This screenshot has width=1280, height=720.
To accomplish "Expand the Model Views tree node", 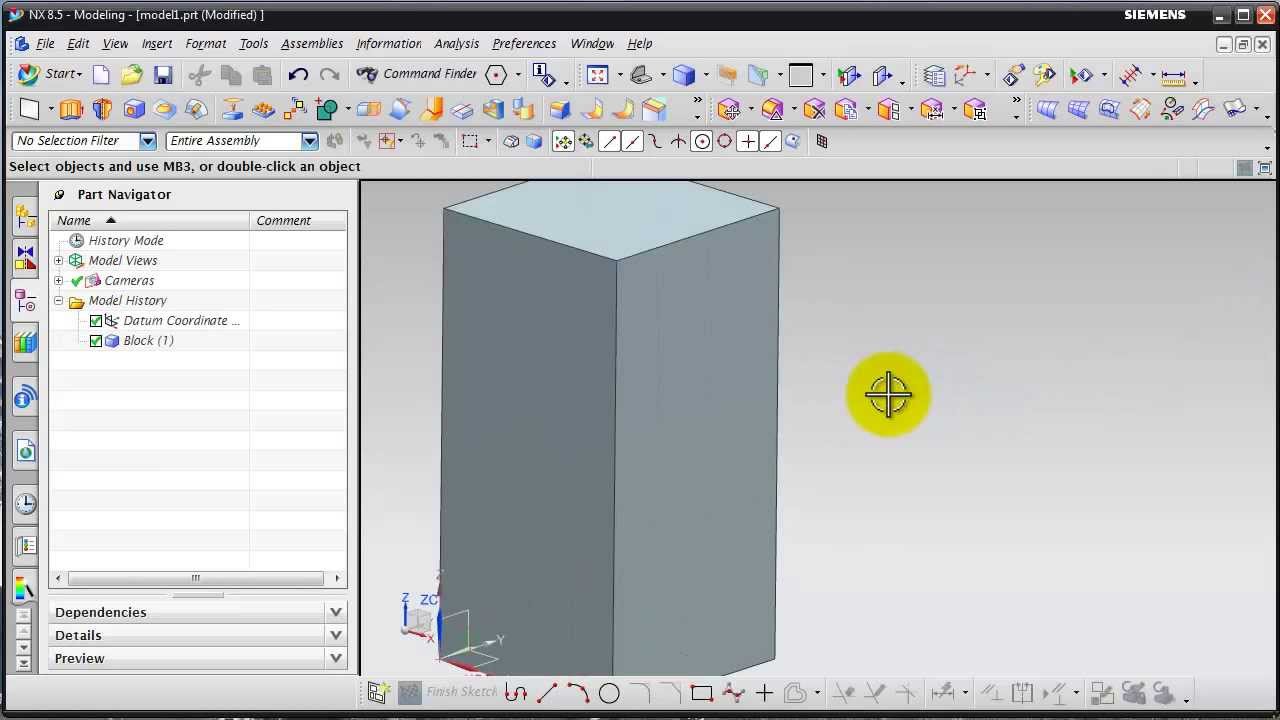I will [58, 261].
